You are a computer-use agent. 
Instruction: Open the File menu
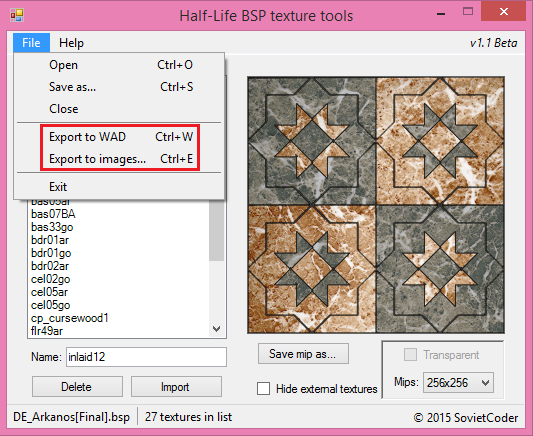31,43
